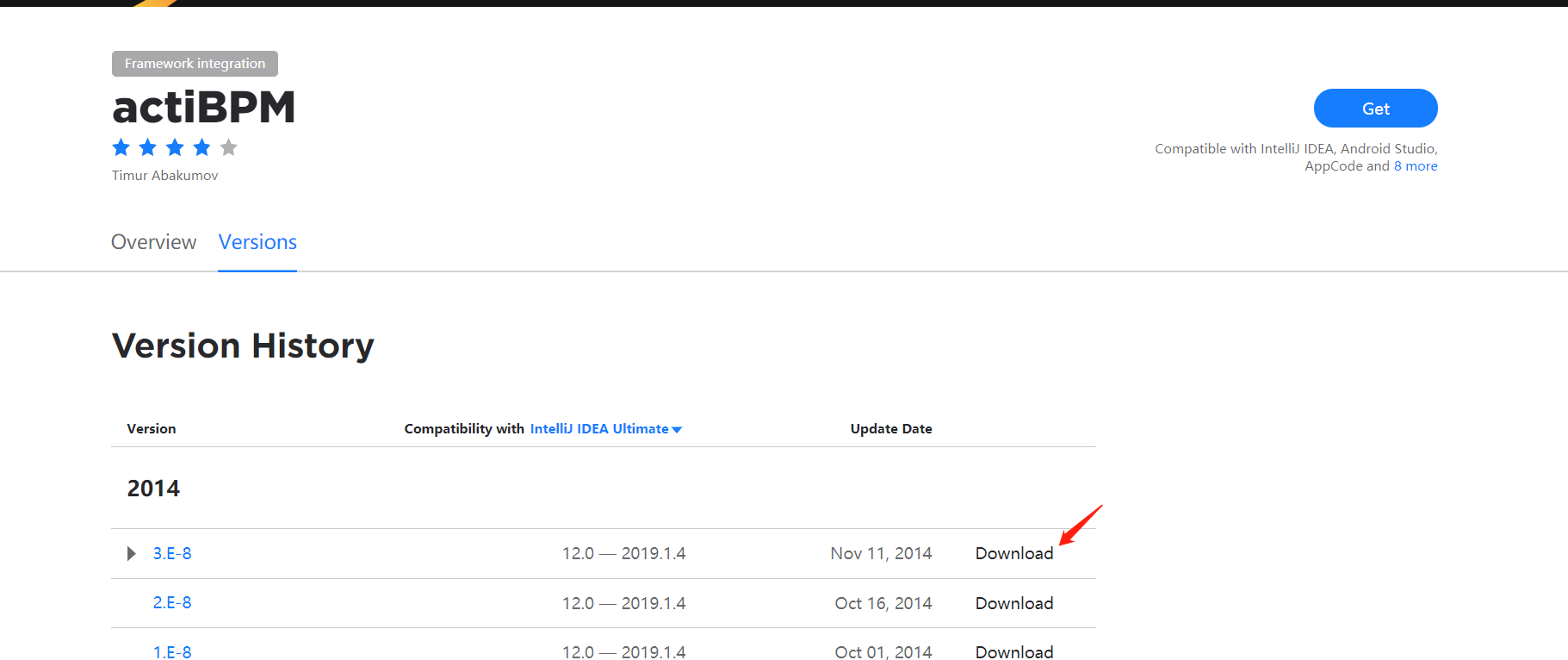
Task: Click the first rating star
Action: coord(121,147)
